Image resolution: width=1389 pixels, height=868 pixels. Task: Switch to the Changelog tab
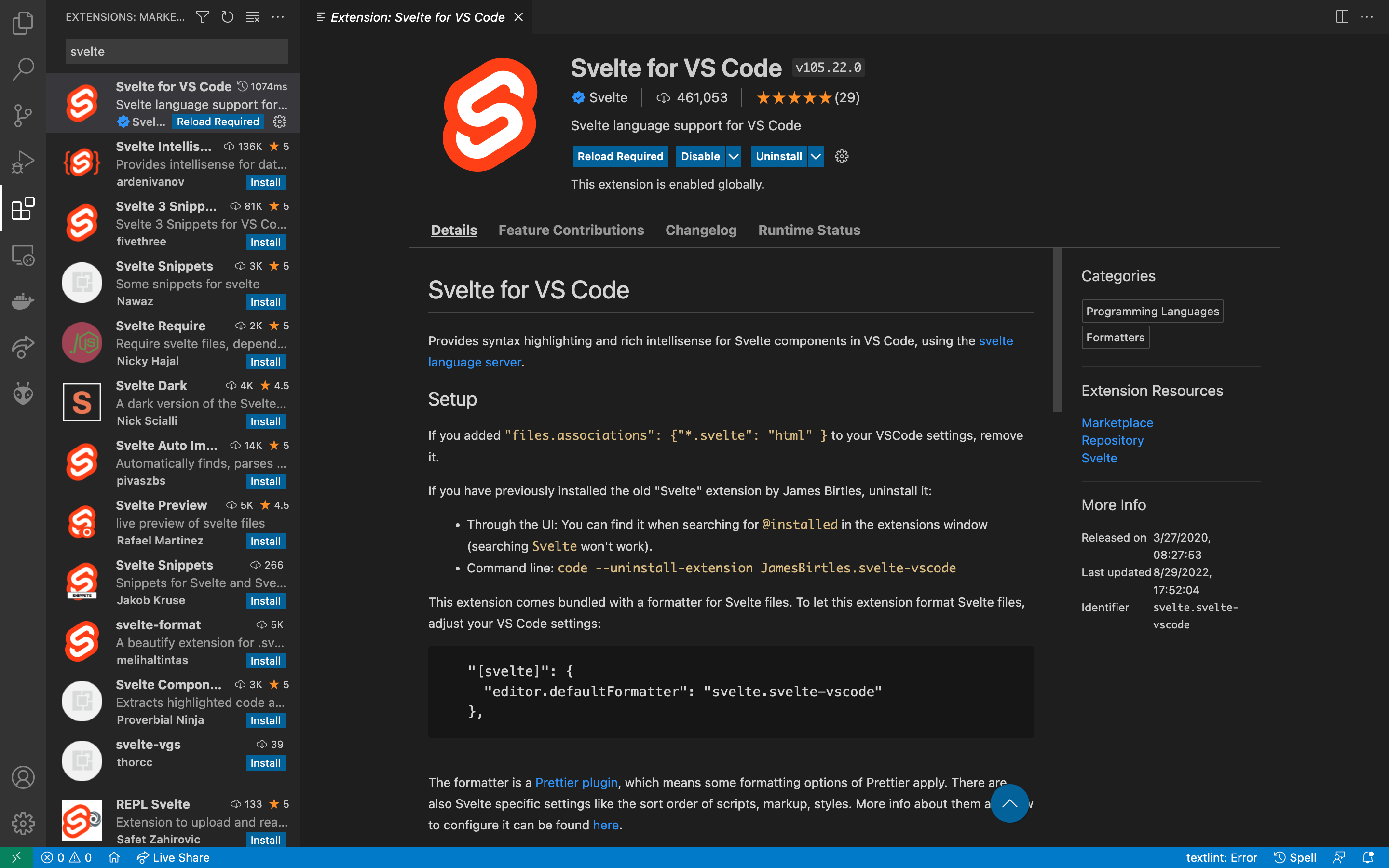click(701, 230)
